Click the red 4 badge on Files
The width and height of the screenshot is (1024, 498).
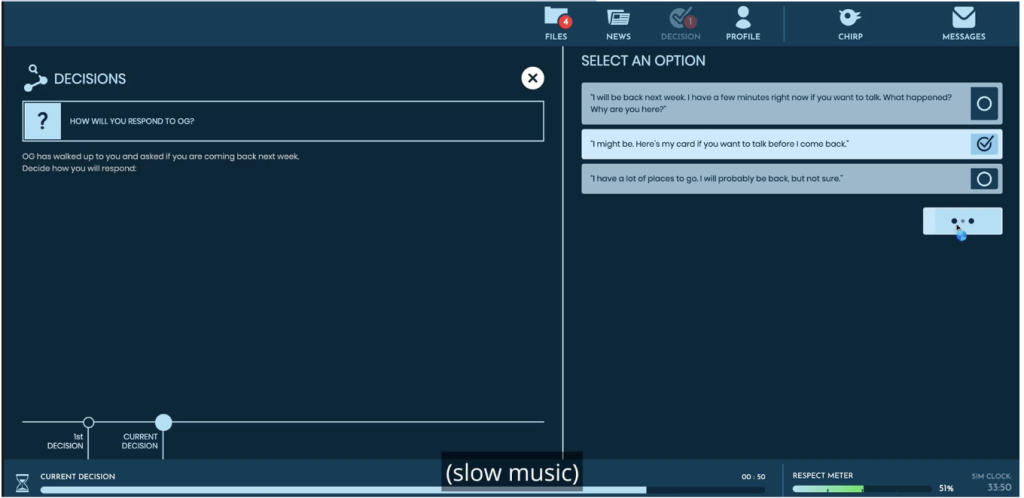(566, 22)
